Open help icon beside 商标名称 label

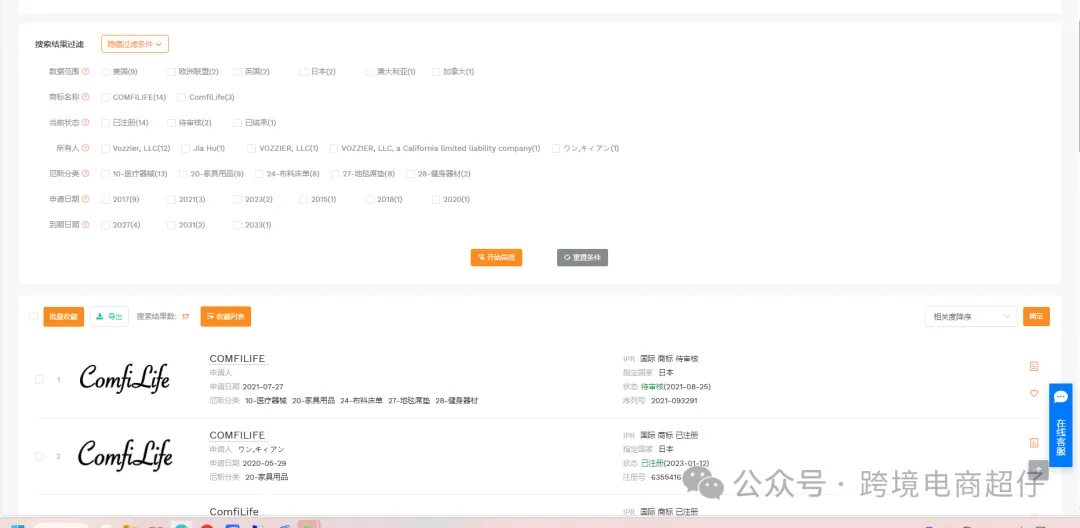[86, 97]
